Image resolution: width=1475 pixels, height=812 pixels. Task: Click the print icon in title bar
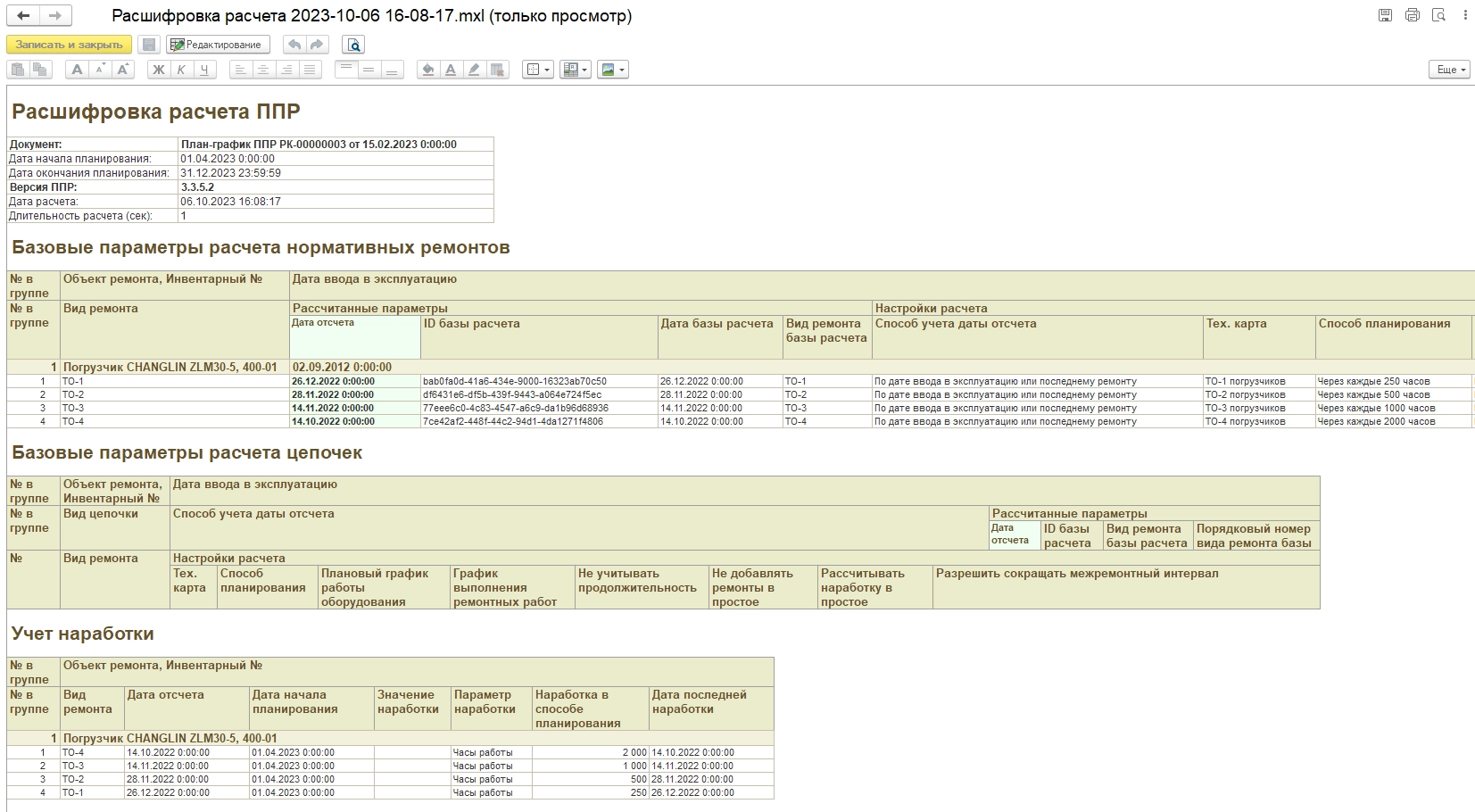(1412, 15)
